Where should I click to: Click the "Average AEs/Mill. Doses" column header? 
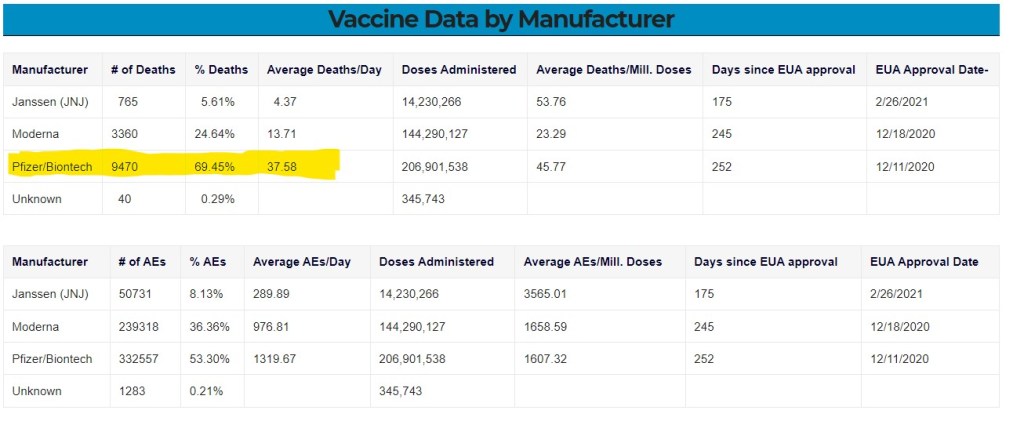click(x=592, y=262)
